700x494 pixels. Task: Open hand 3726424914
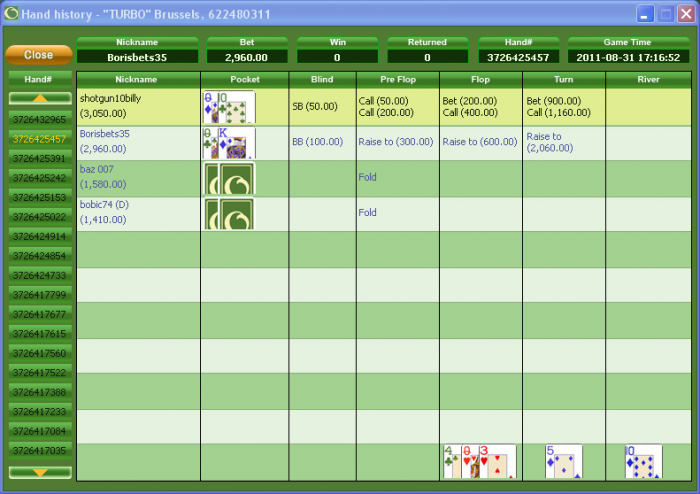click(x=40, y=236)
